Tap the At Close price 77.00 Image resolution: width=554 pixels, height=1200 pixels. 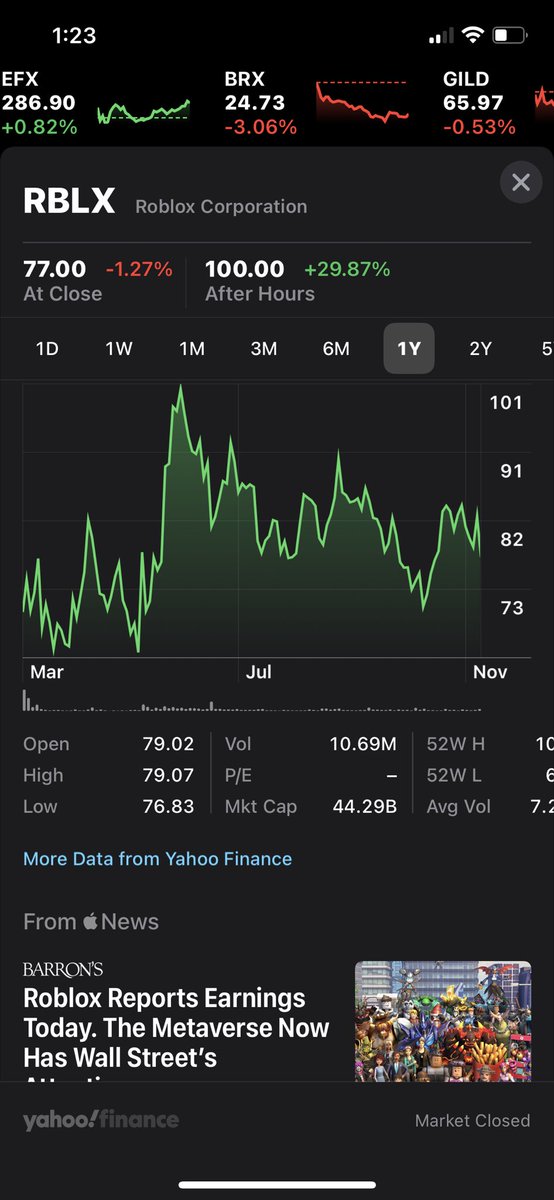click(x=54, y=269)
